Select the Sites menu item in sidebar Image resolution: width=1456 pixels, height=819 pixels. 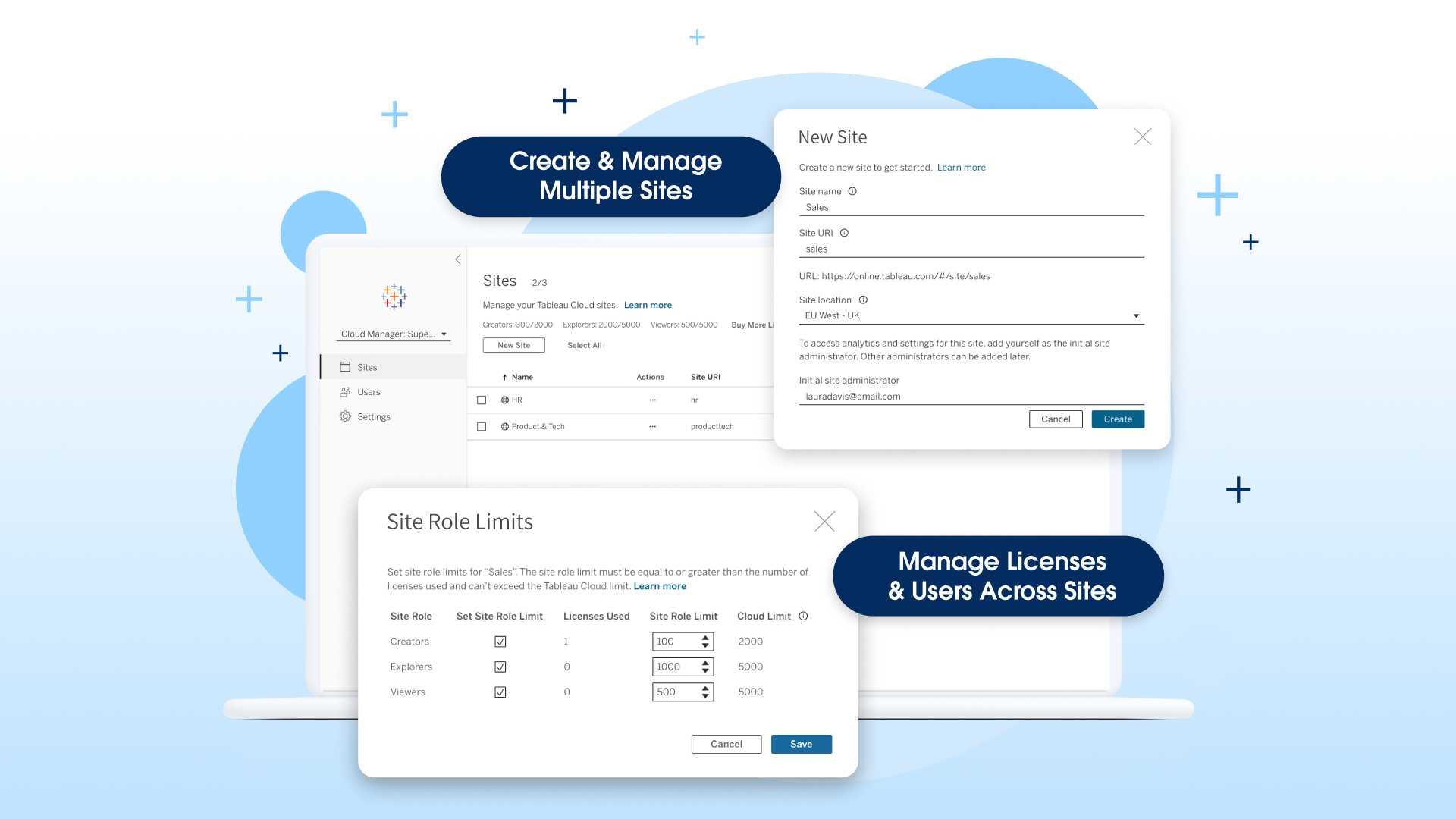tap(366, 366)
